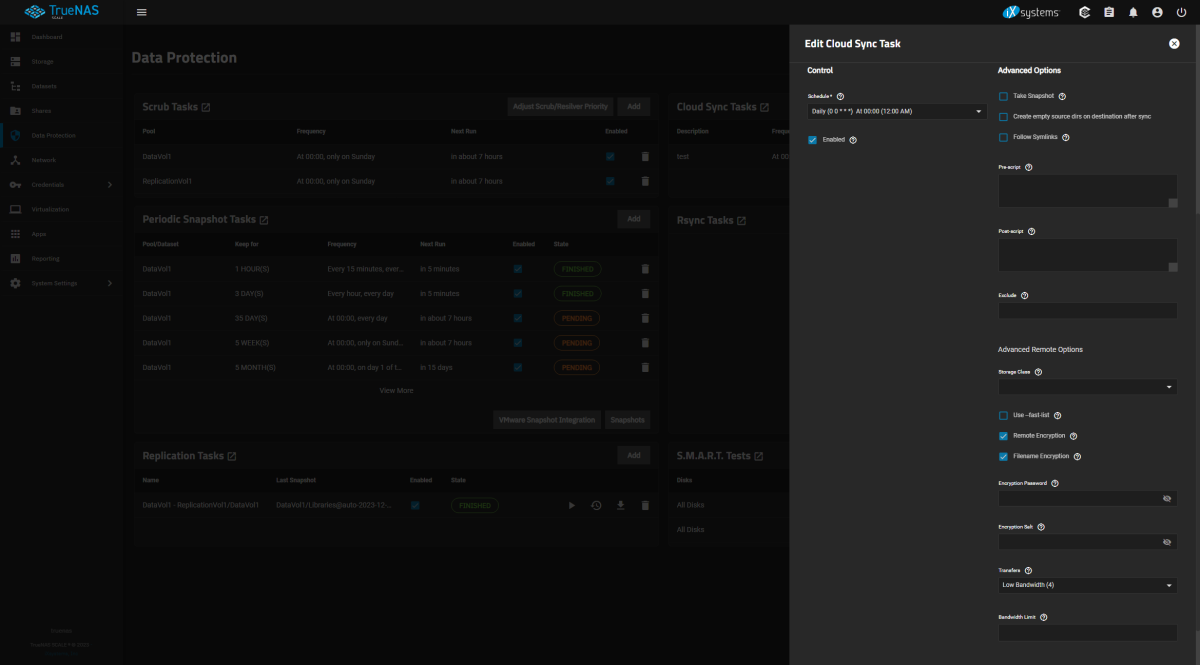This screenshot has width=1200, height=665.
Task: Show help tooltip for Exclude
Action: (1024, 295)
